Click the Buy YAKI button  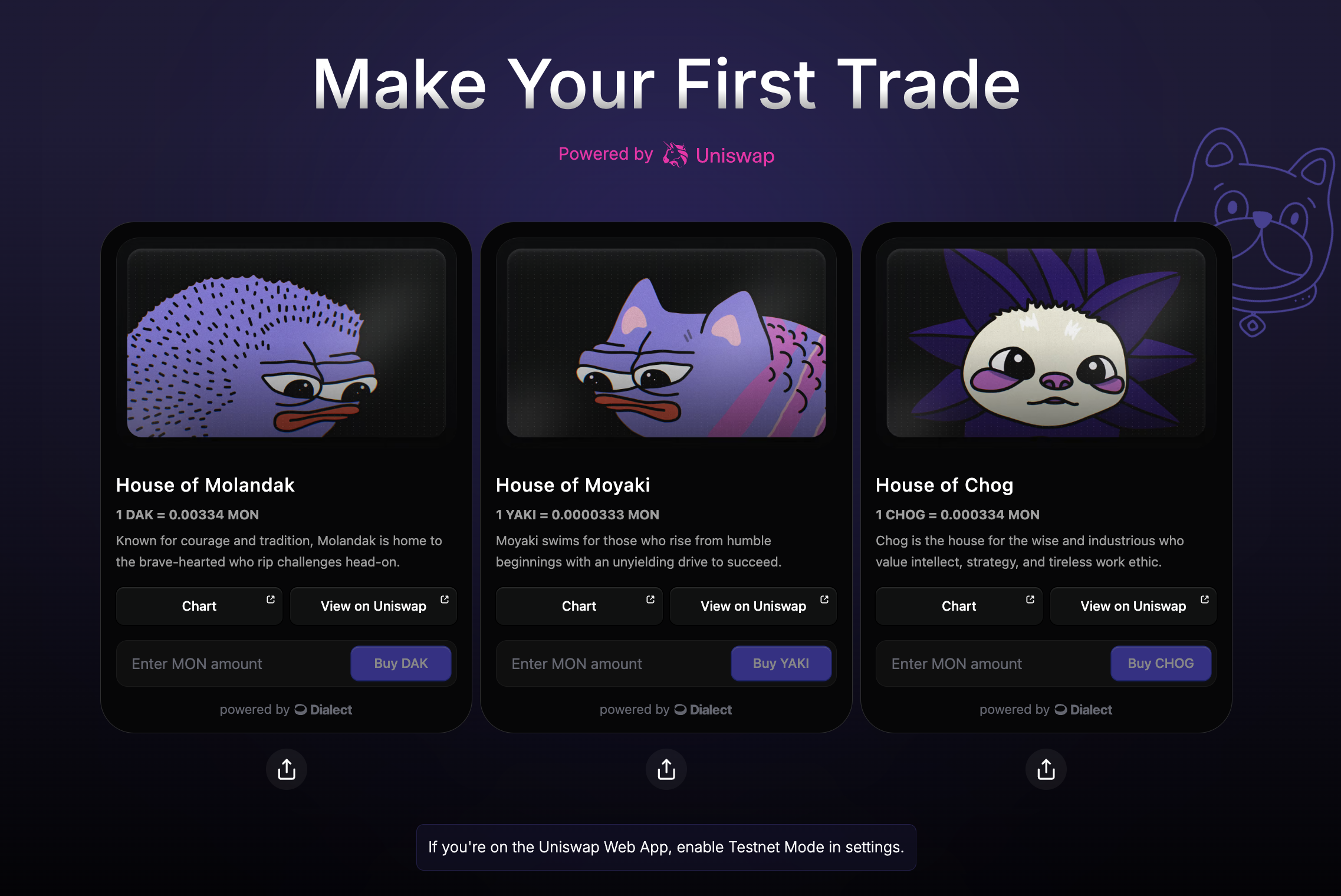781,664
